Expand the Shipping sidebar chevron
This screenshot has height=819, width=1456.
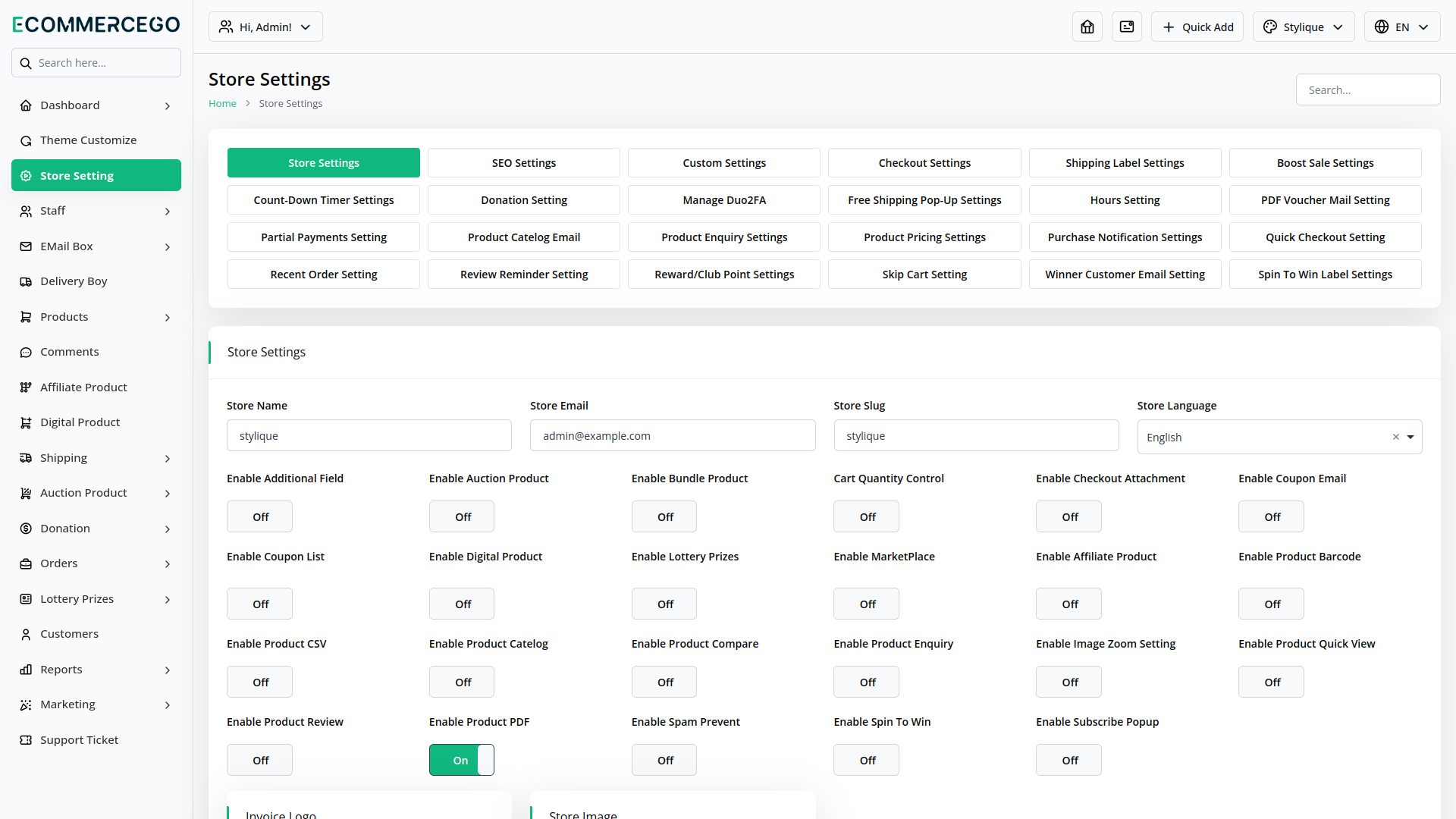[x=168, y=458]
